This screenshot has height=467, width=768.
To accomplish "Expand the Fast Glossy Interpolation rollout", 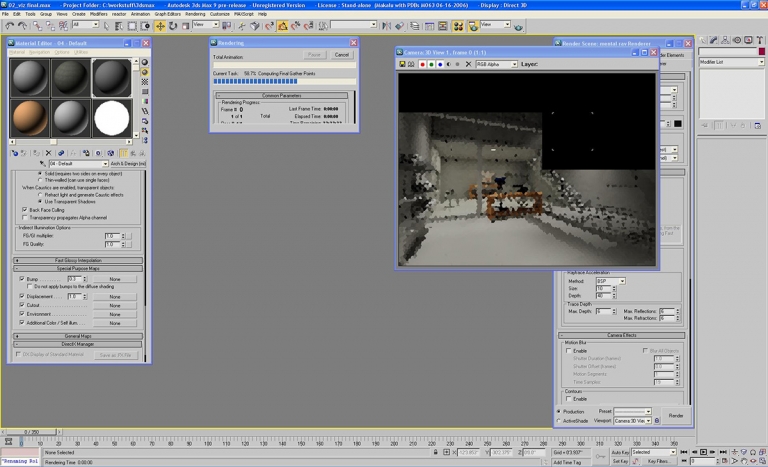I will tap(79, 260).
